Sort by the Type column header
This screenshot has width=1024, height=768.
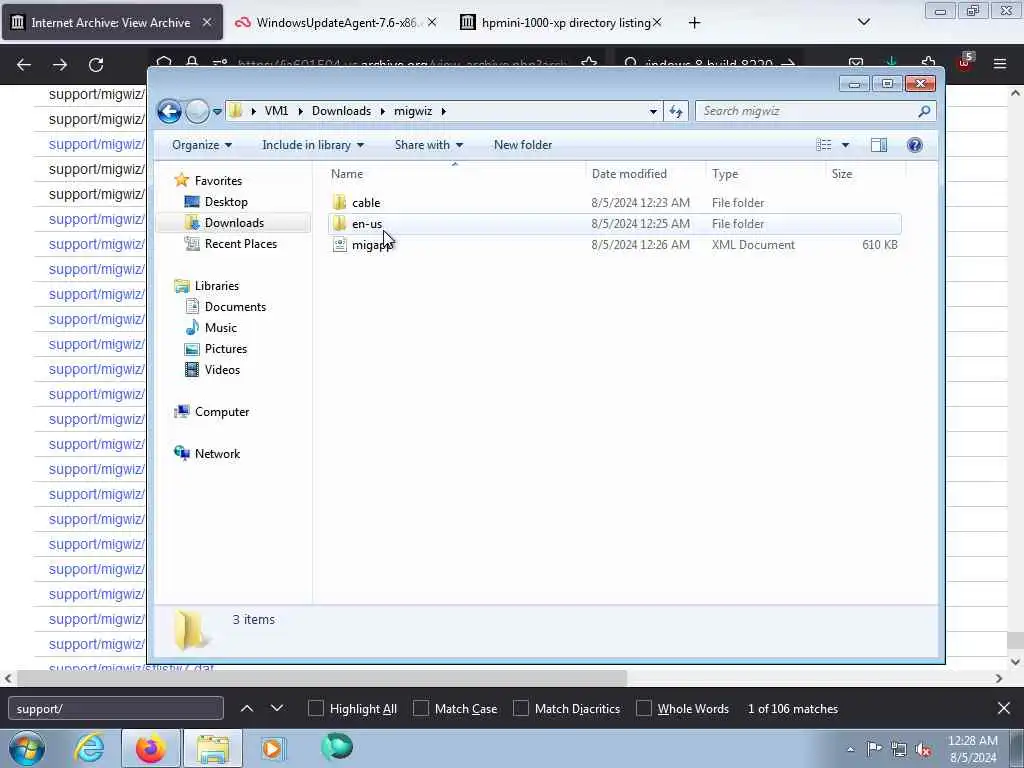725,174
